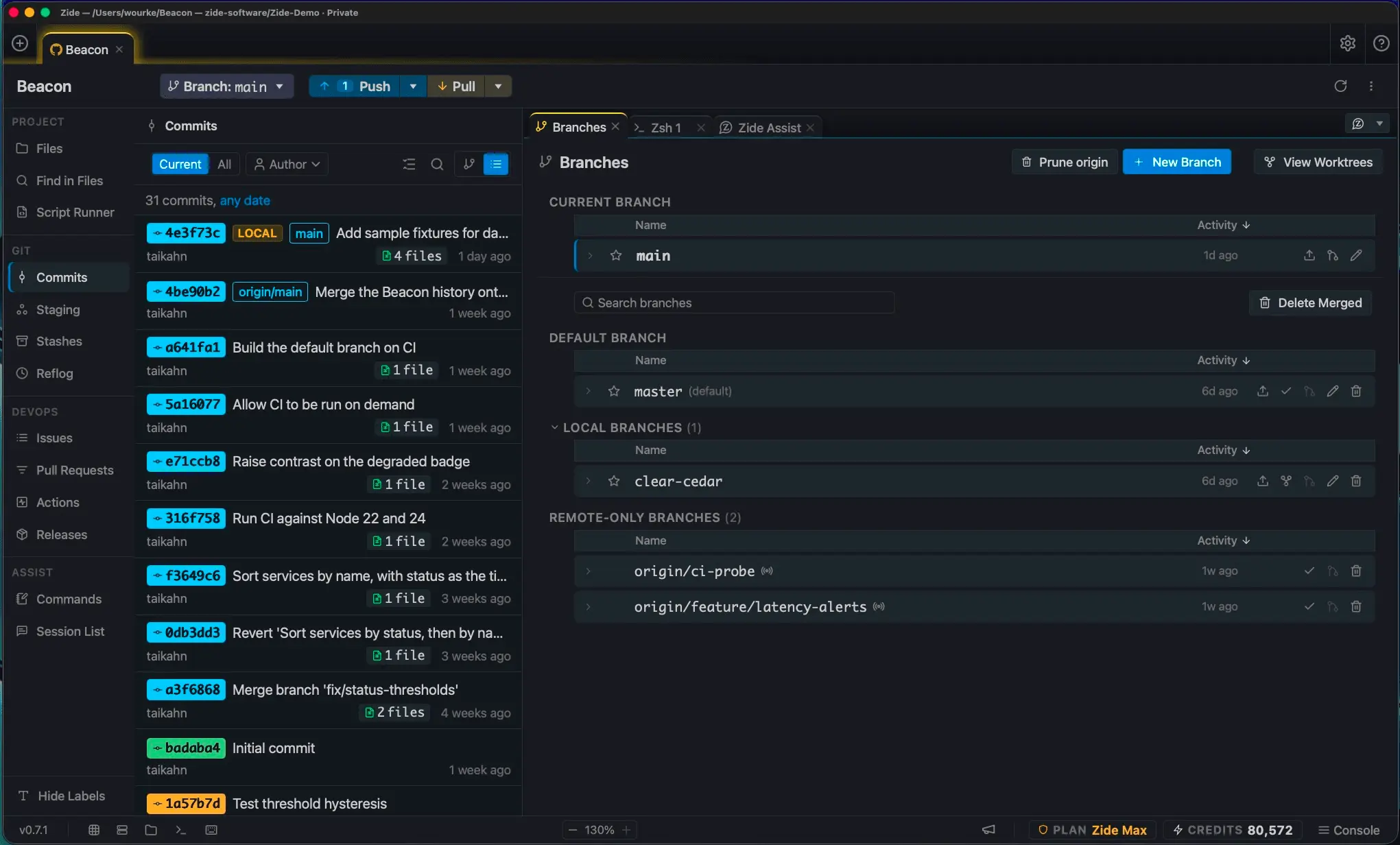Screen dimensions: 1400x845
Task: Click the search icon in Commits panel
Action: click(437, 164)
